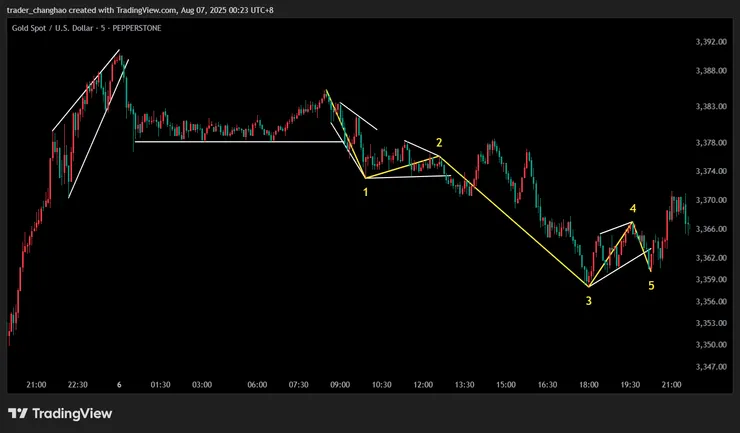Click the 3,388.00 price axis label
Screen dimensions: 740x433
(x=711, y=71)
